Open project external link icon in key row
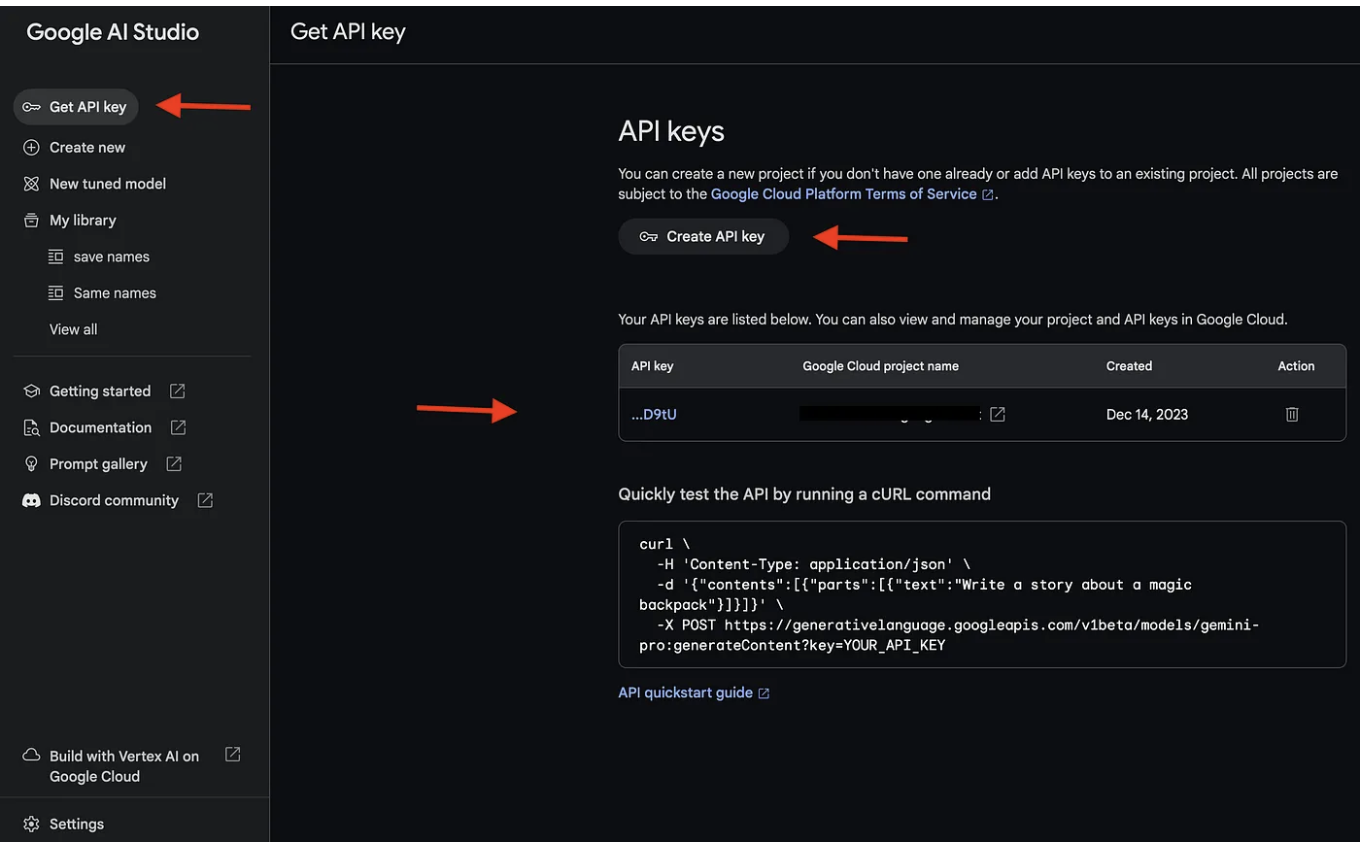The height and width of the screenshot is (842, 1362). [997, 414]
